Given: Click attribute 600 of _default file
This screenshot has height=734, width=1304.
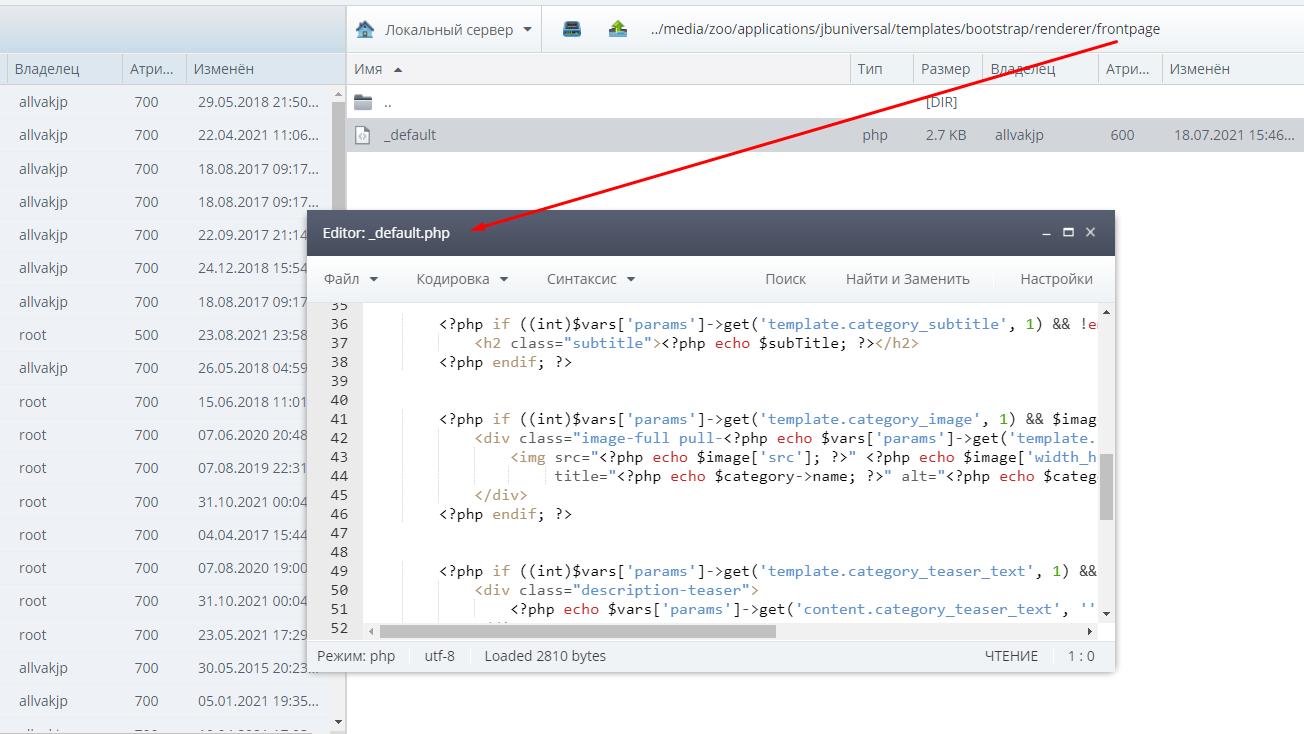Looking at the screenshot, I should (1122, 135).
